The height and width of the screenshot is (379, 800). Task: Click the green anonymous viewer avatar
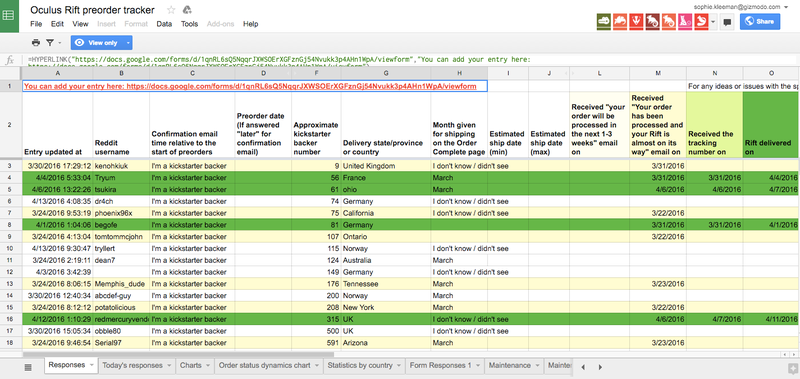604,21
